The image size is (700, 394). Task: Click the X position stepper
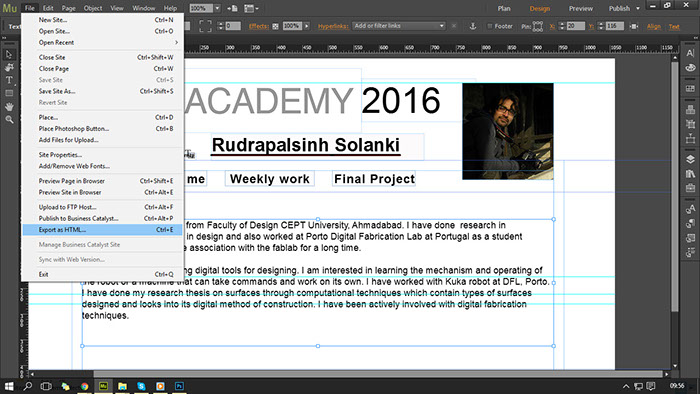pos(562,26)
